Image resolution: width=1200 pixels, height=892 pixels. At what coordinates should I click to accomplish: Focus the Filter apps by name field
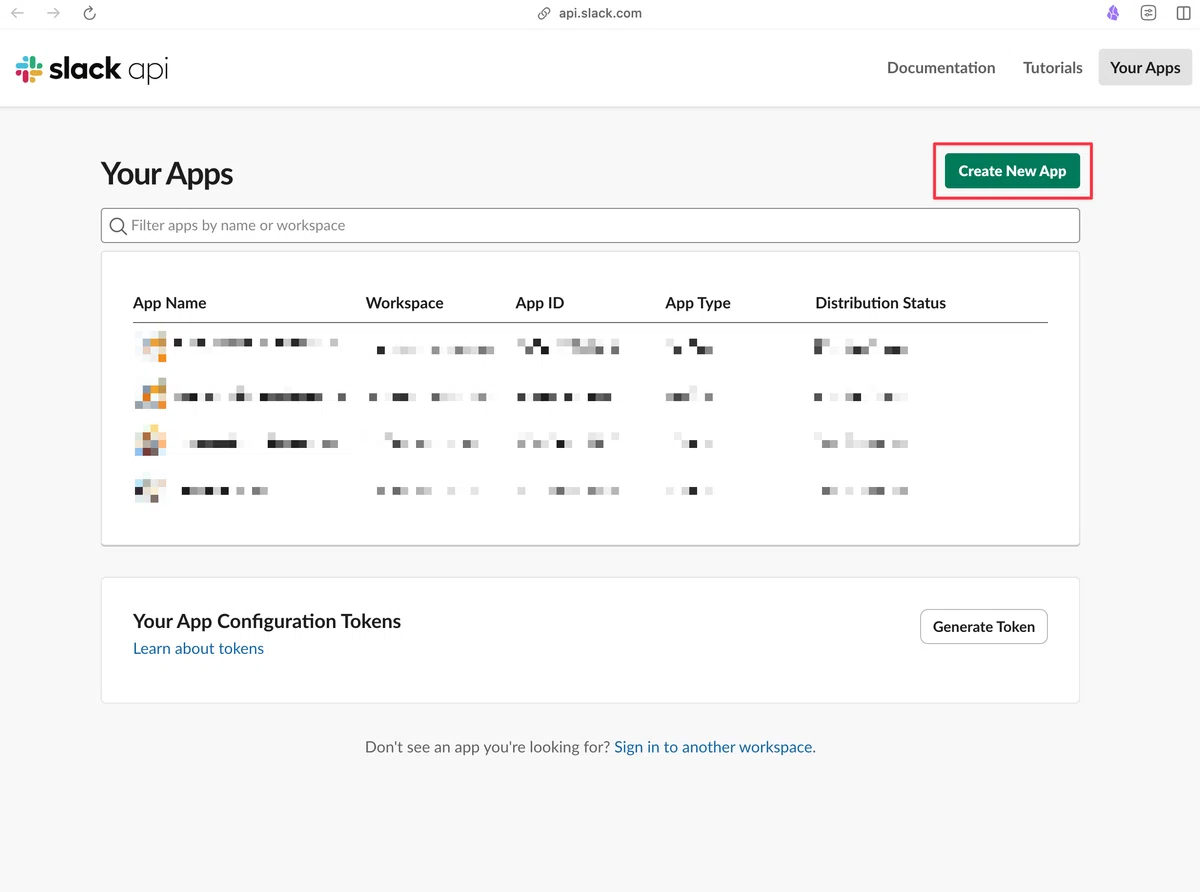pyautogui.click(x=590, y=225)
